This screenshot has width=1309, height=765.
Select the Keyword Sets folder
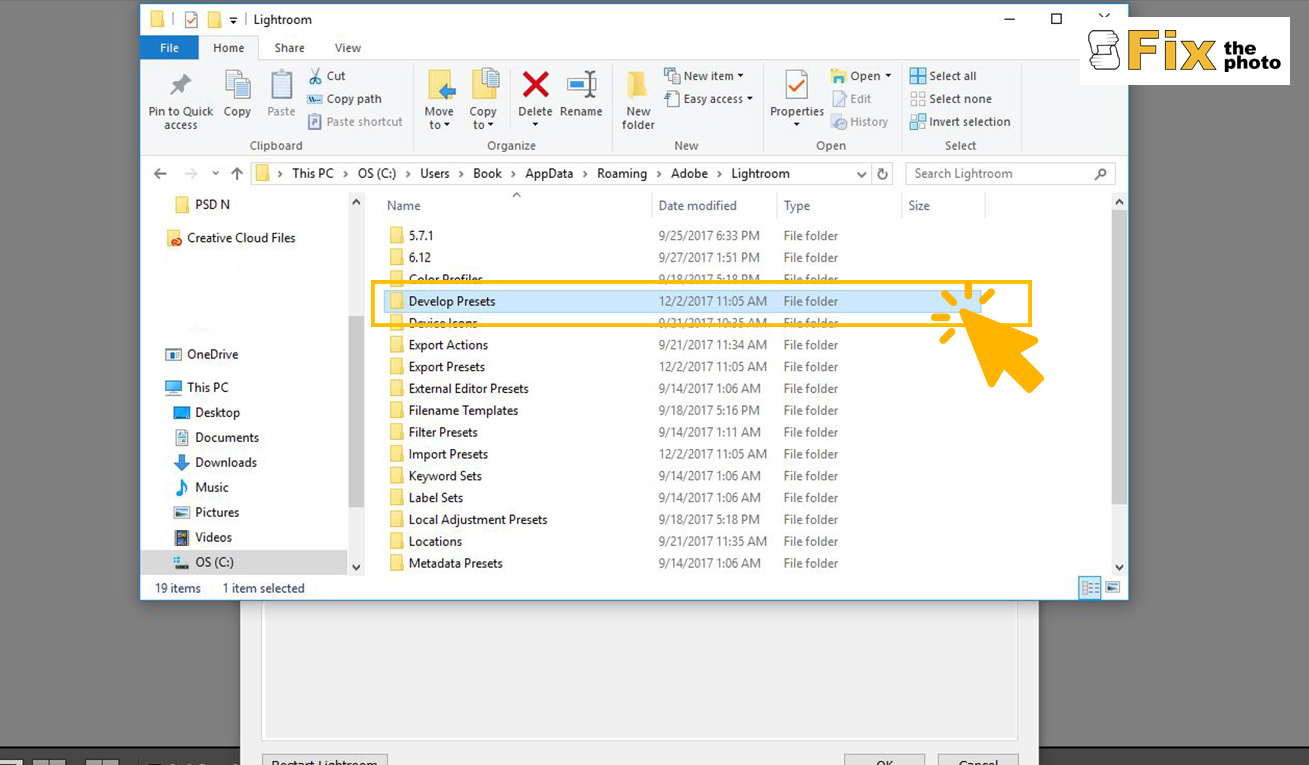tap(445, 476)
